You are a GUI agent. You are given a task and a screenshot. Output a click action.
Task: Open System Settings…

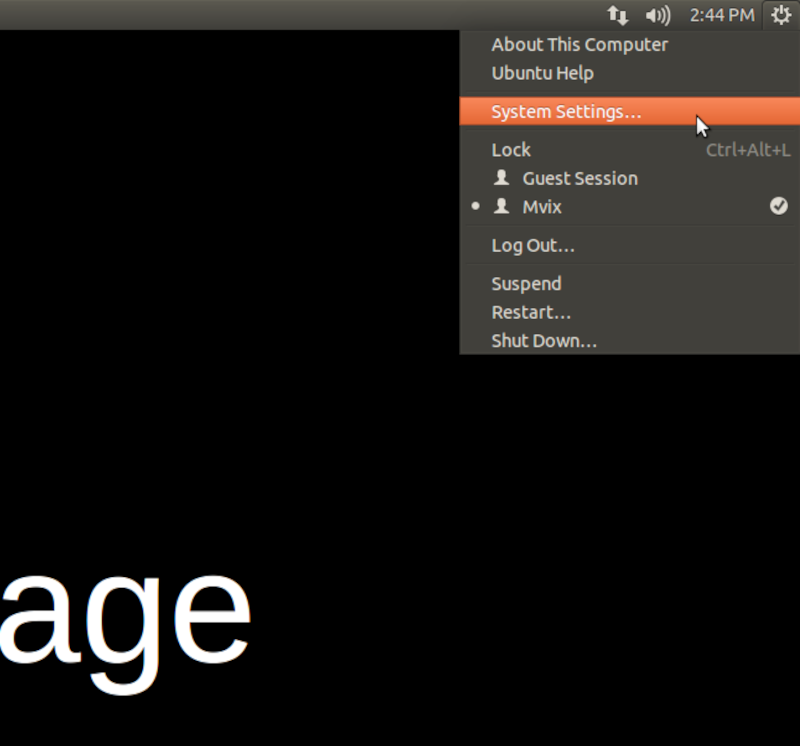coord(630,111)
